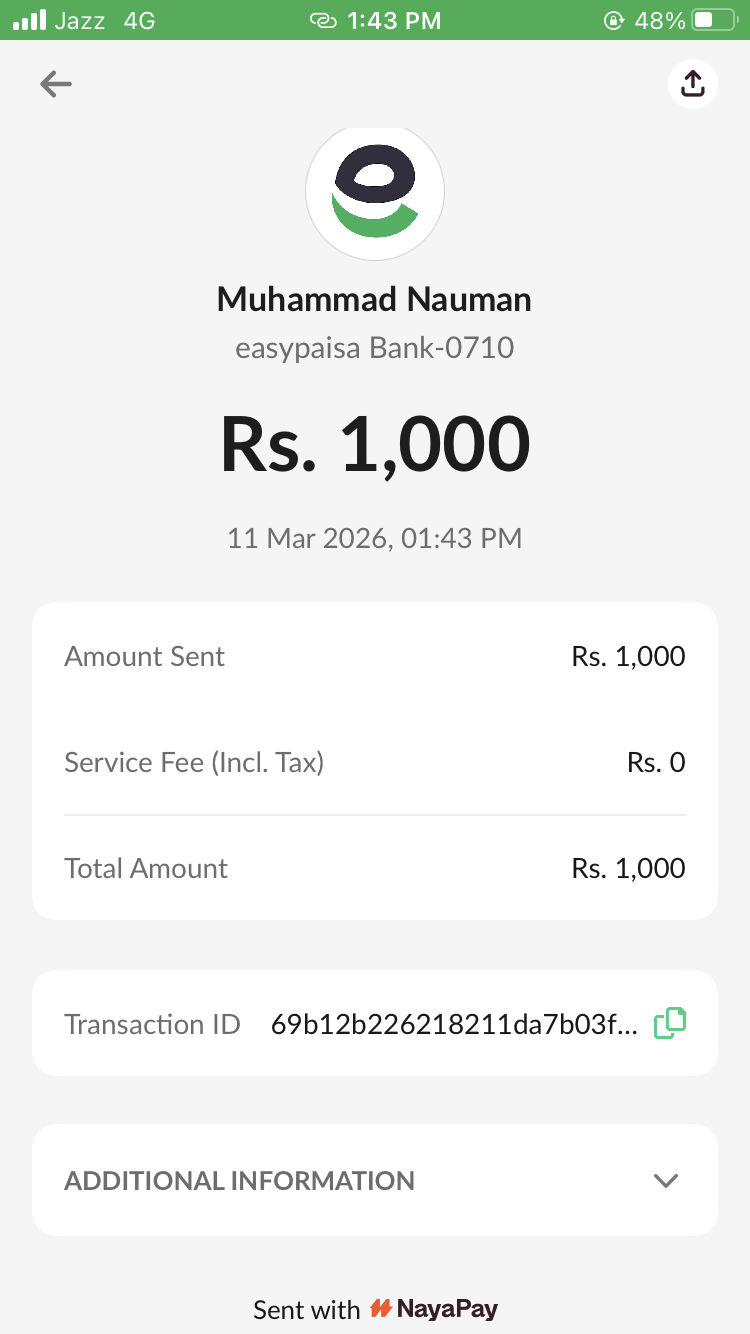
Task: Tap the Amount Sent row
Action: 375,656
